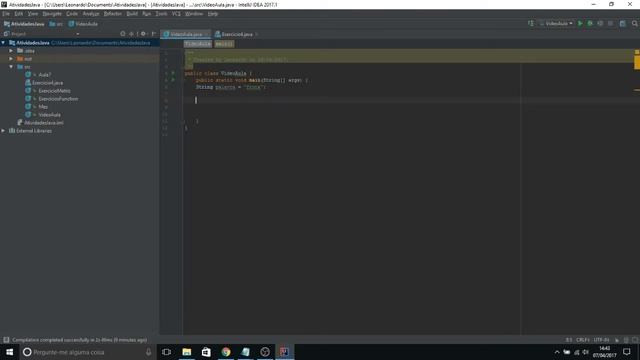Select Aula7 class in project tree

point(44,75)
